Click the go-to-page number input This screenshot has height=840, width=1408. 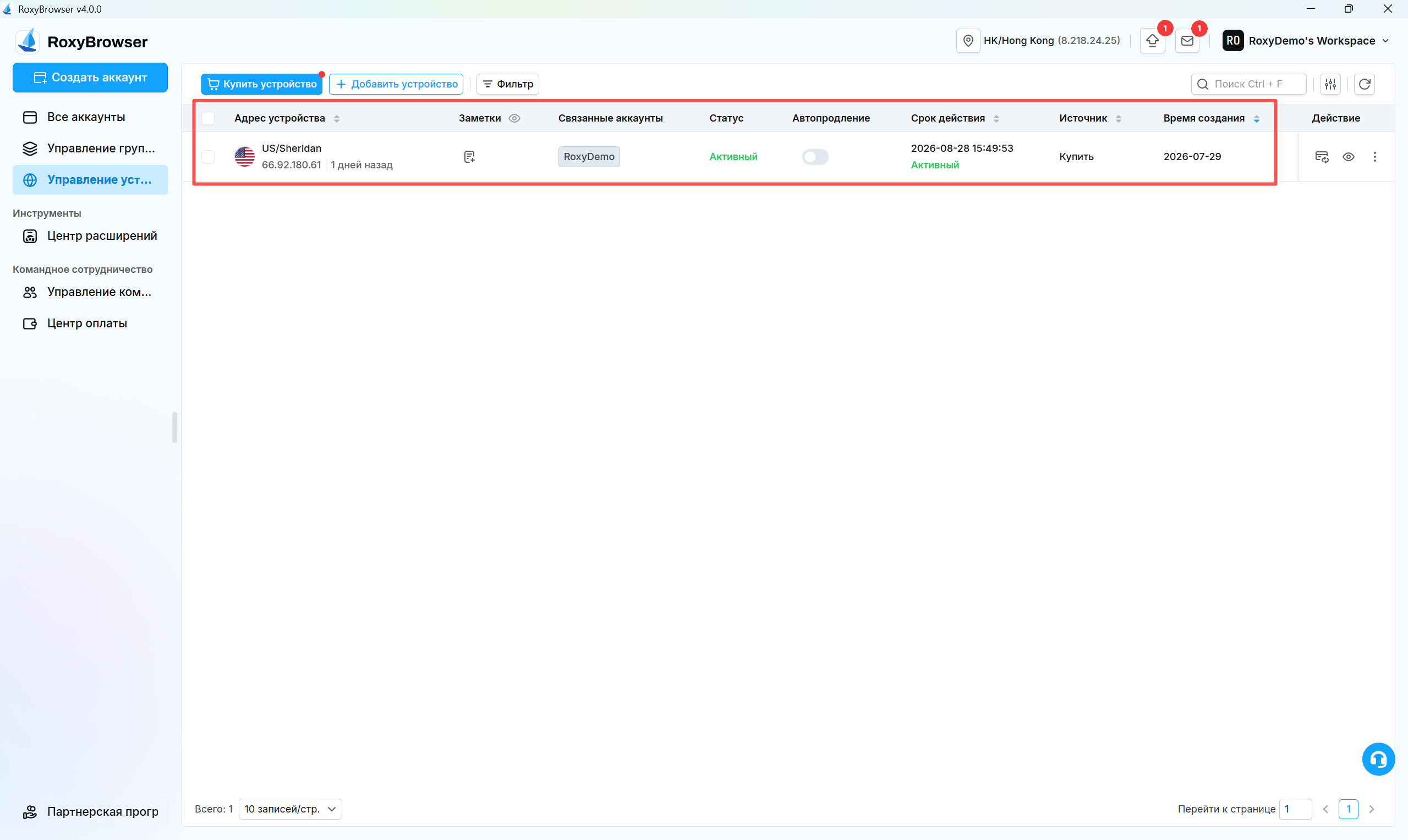click(x=1295, y=809)
